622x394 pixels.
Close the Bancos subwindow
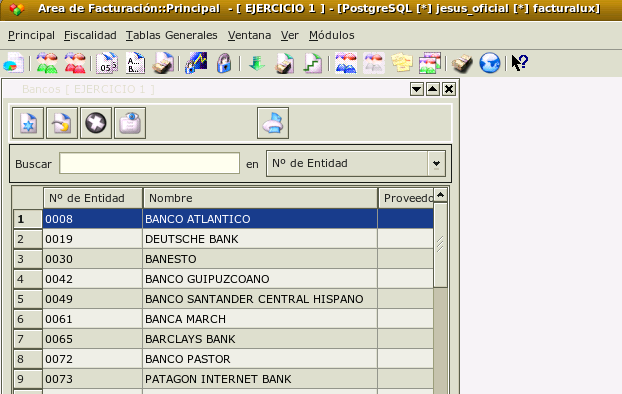449,89
